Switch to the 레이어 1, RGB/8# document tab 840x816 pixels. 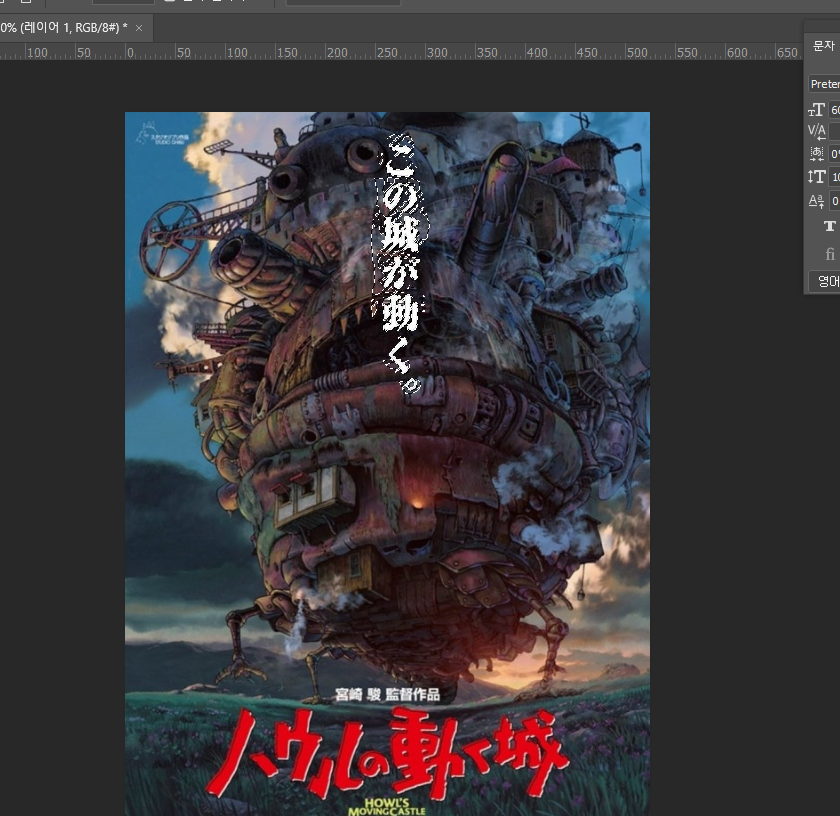[64, 28]
